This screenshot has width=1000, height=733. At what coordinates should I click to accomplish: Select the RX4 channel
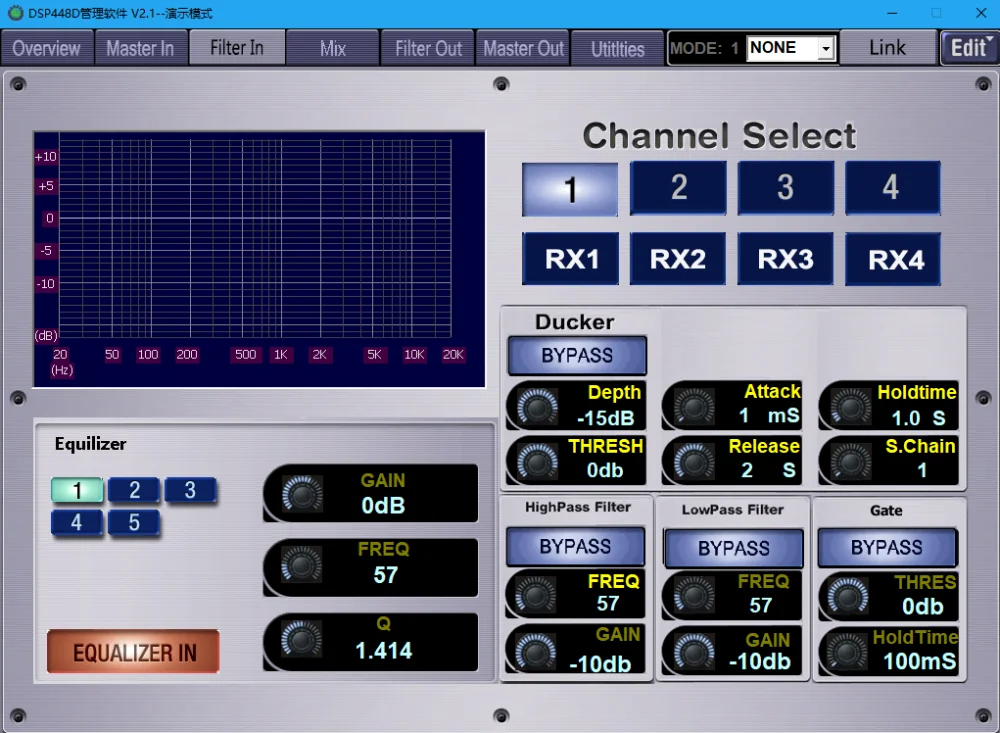tap(893, 259)
